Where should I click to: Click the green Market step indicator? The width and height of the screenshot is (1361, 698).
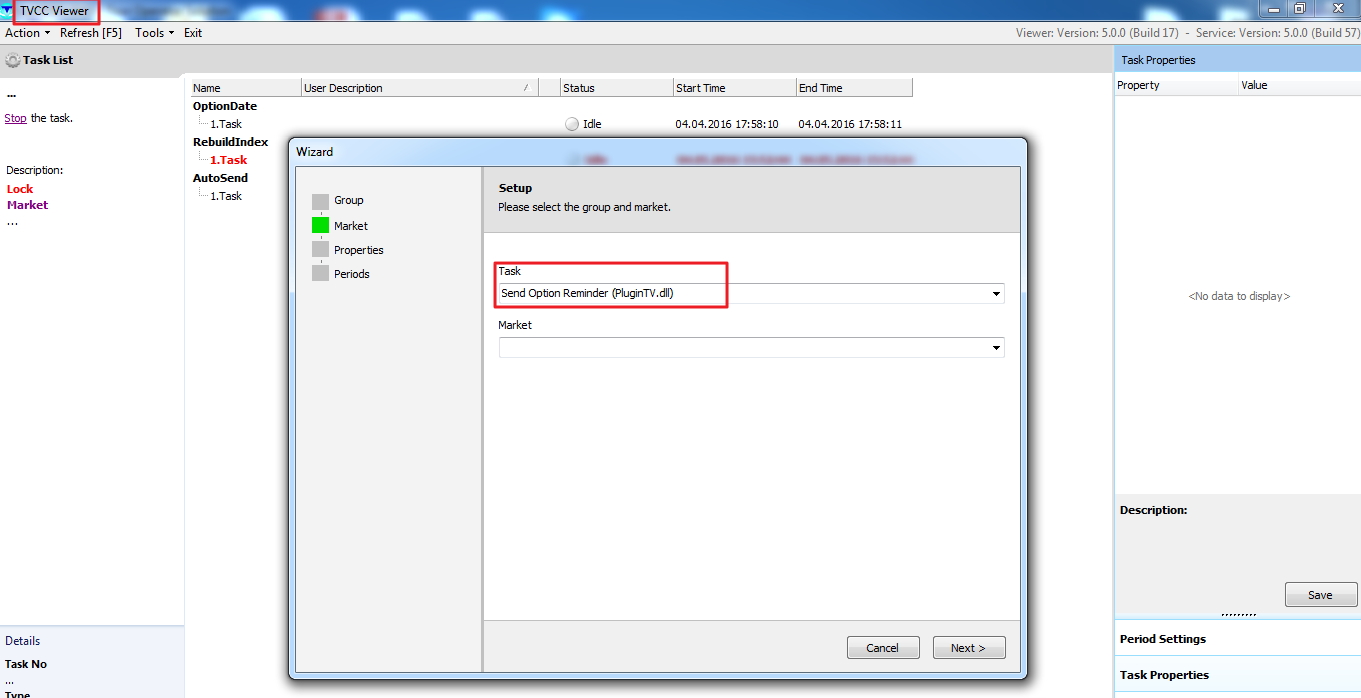tap(320, 226)
